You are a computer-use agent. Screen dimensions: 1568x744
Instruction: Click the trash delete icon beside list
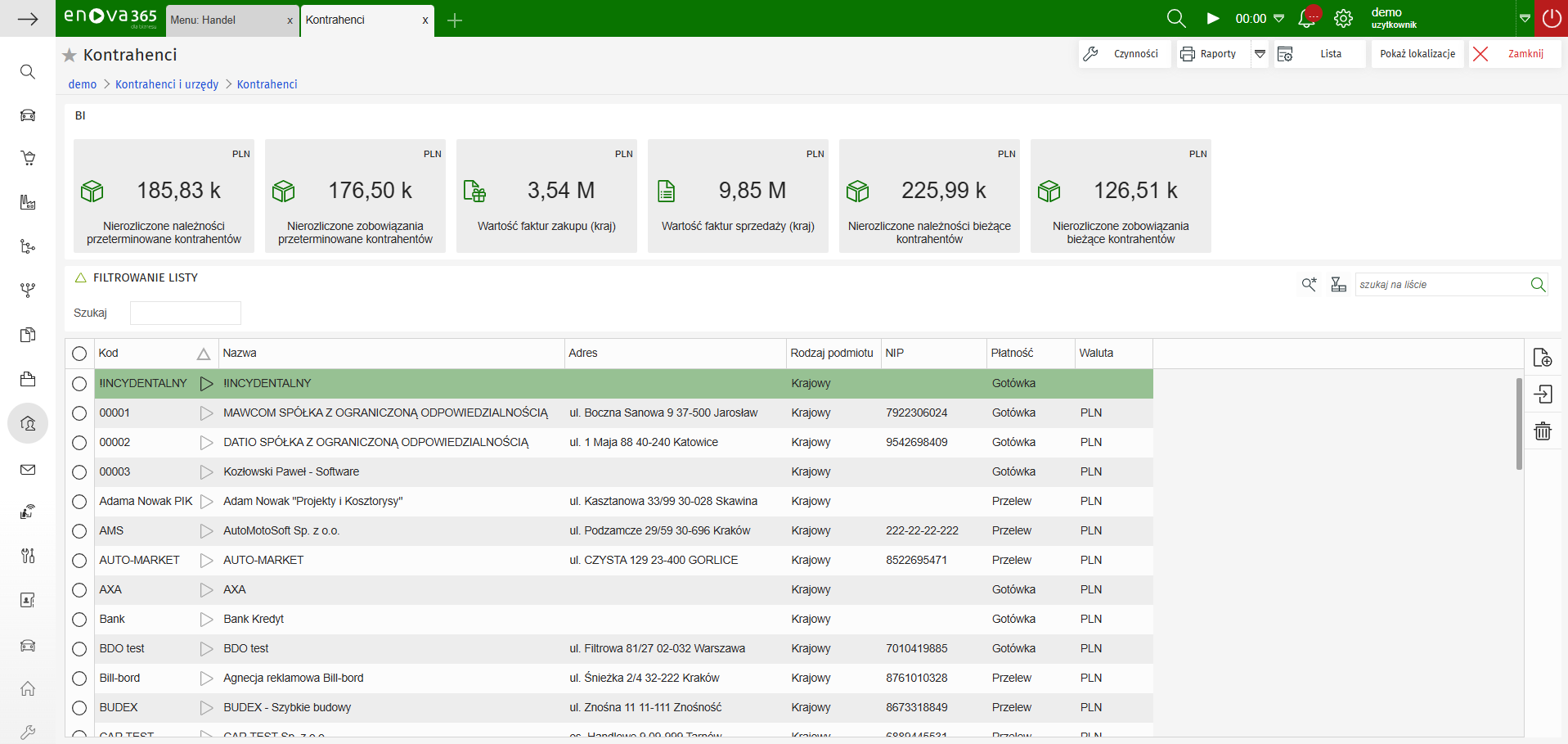pos(1542,431)
